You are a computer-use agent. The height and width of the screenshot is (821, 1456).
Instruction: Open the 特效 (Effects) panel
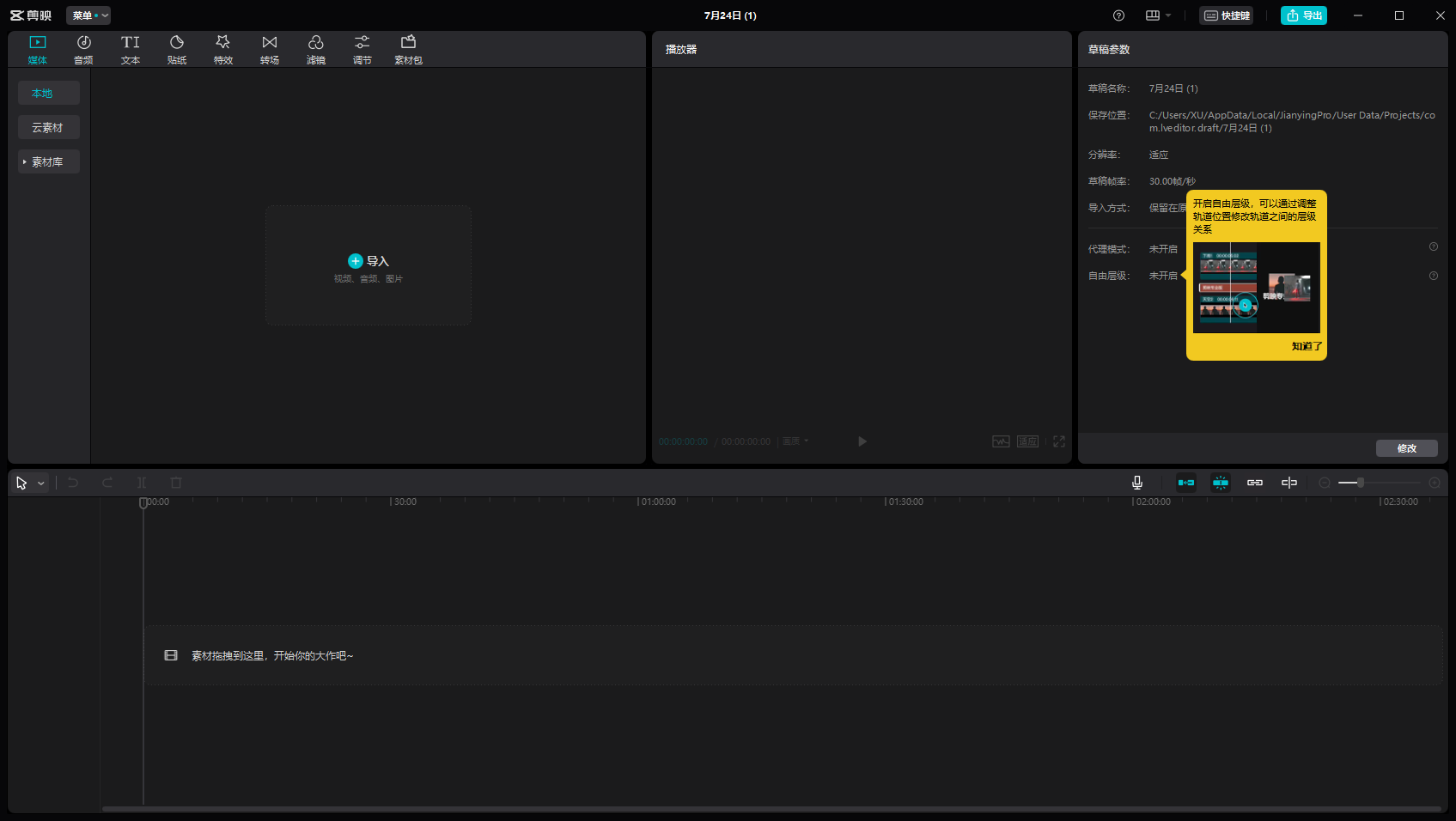(x=223, y=49)
